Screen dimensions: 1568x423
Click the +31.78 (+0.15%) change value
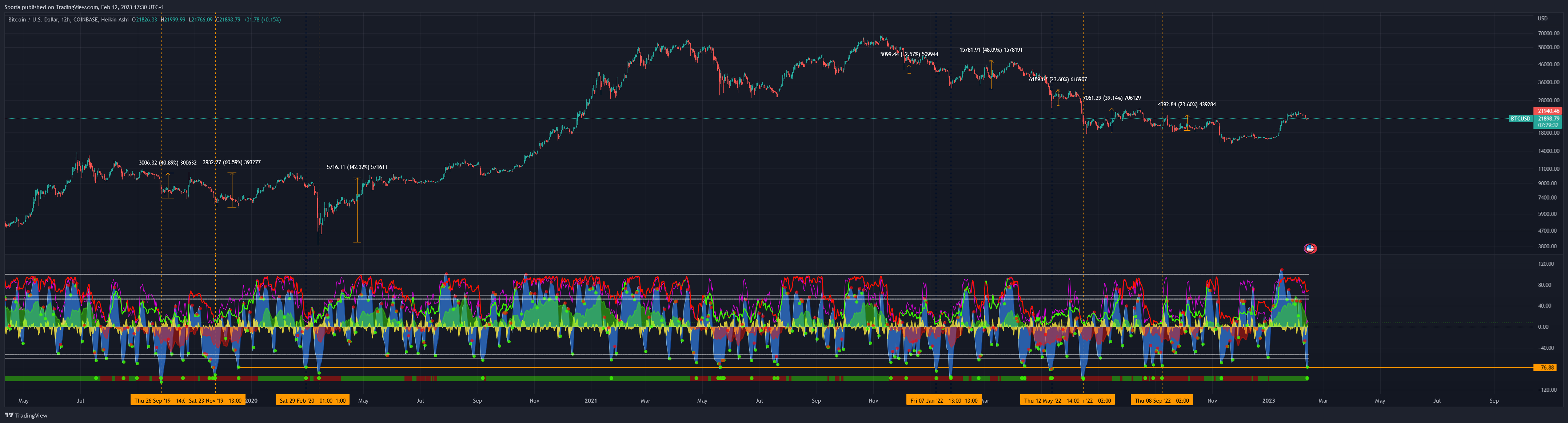[x=262, y=20]
